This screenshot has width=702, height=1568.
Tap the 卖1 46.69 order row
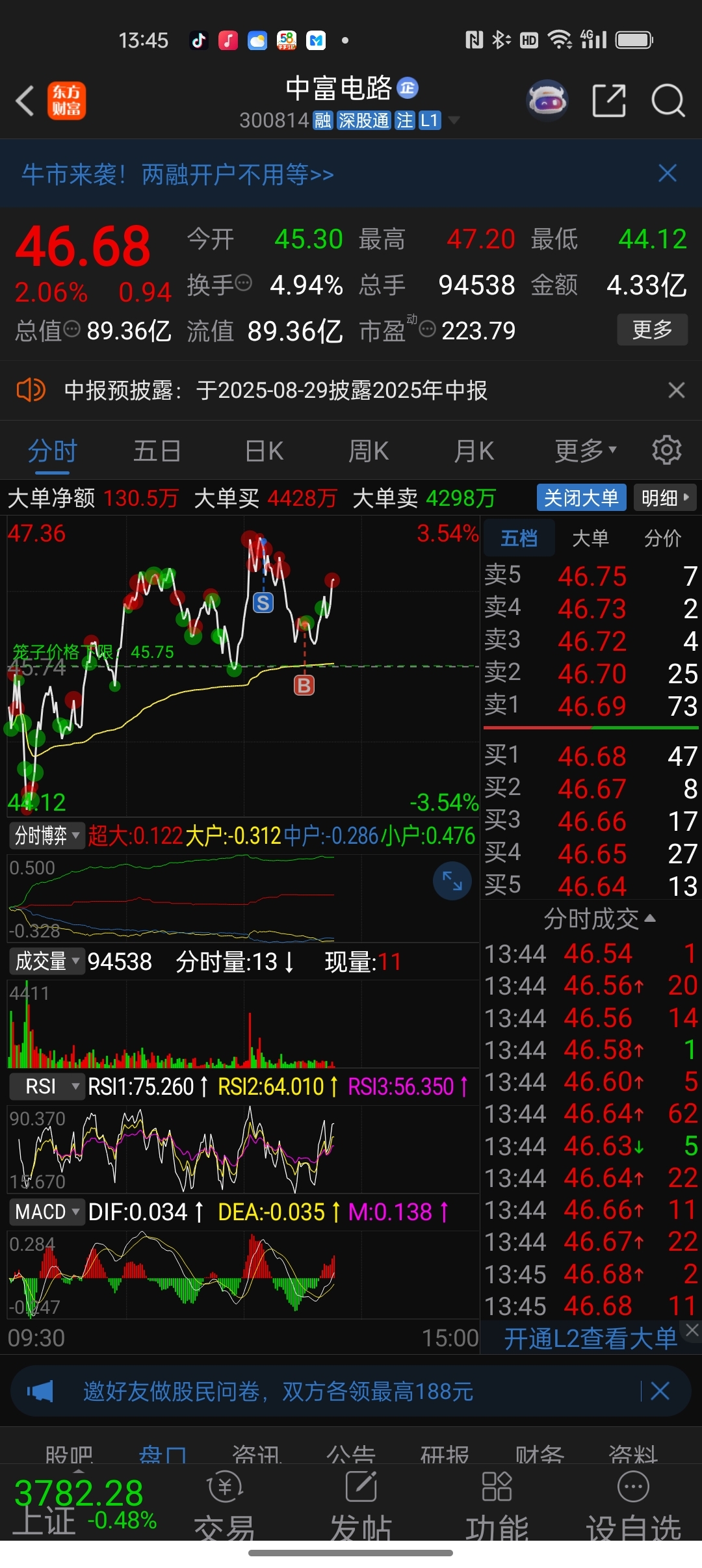tap(591, 705)
